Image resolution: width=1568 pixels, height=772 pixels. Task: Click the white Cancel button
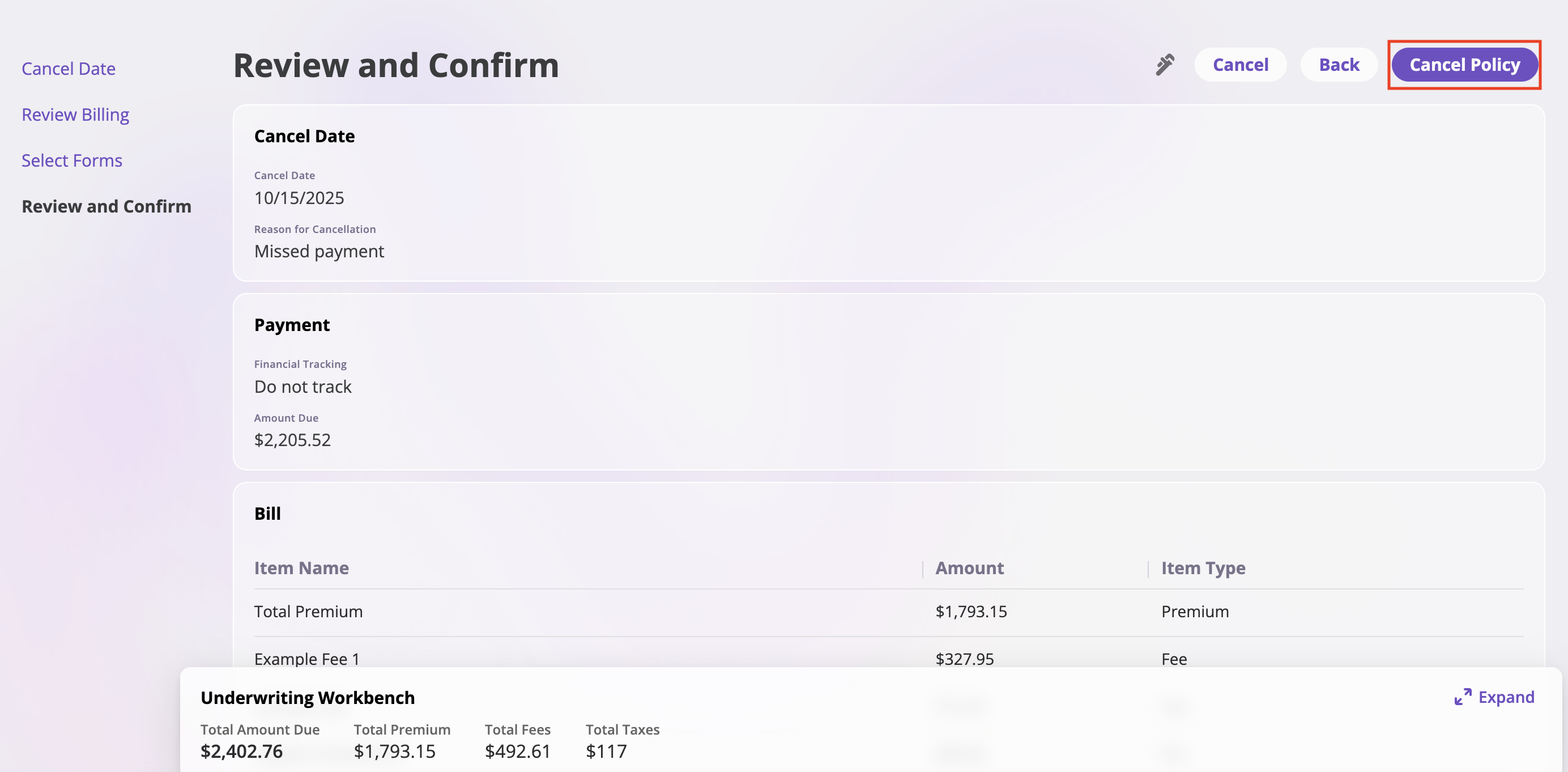click(1240, 65)
